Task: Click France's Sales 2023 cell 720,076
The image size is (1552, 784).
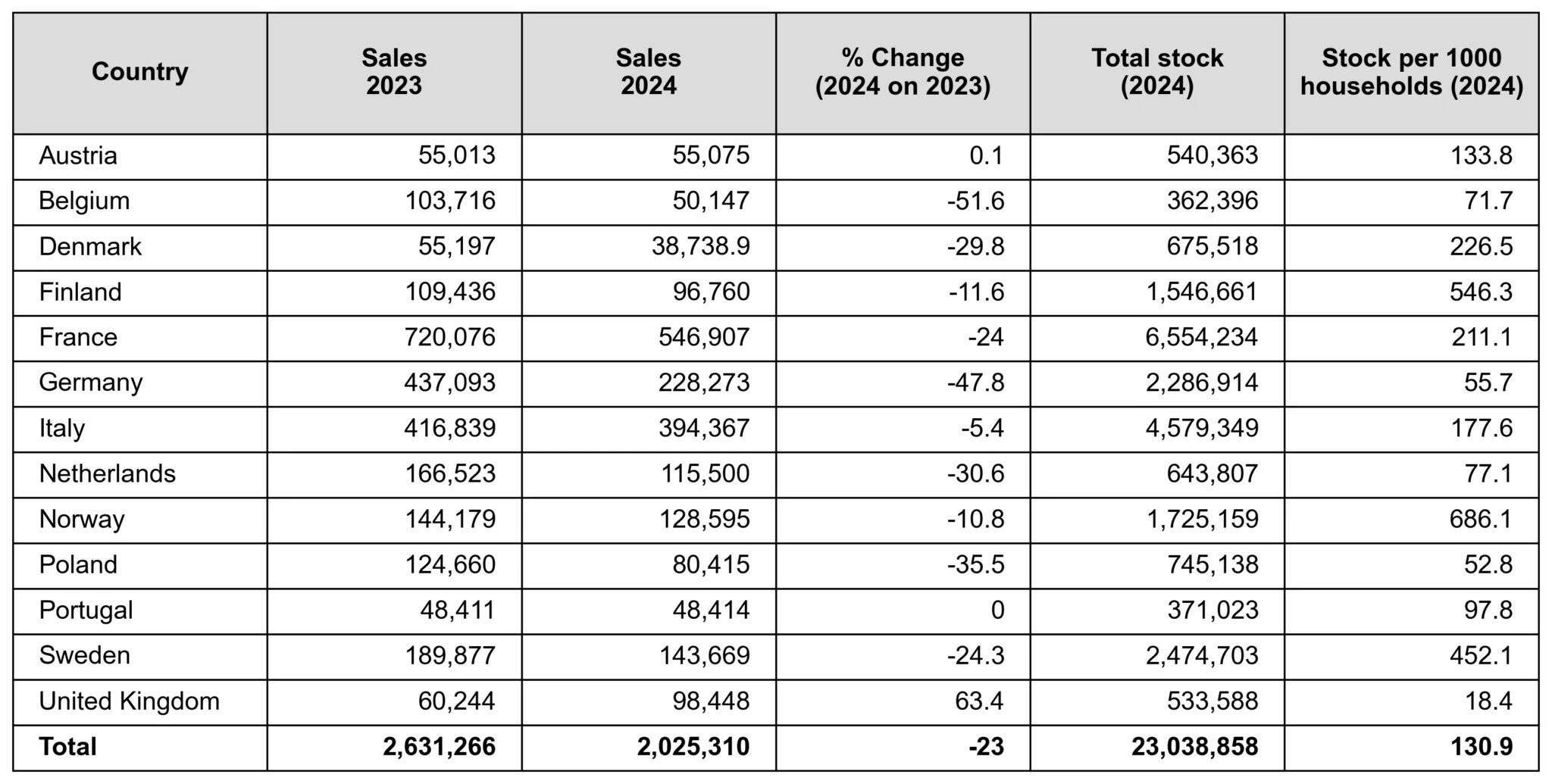Action: (x=450, y=338)
